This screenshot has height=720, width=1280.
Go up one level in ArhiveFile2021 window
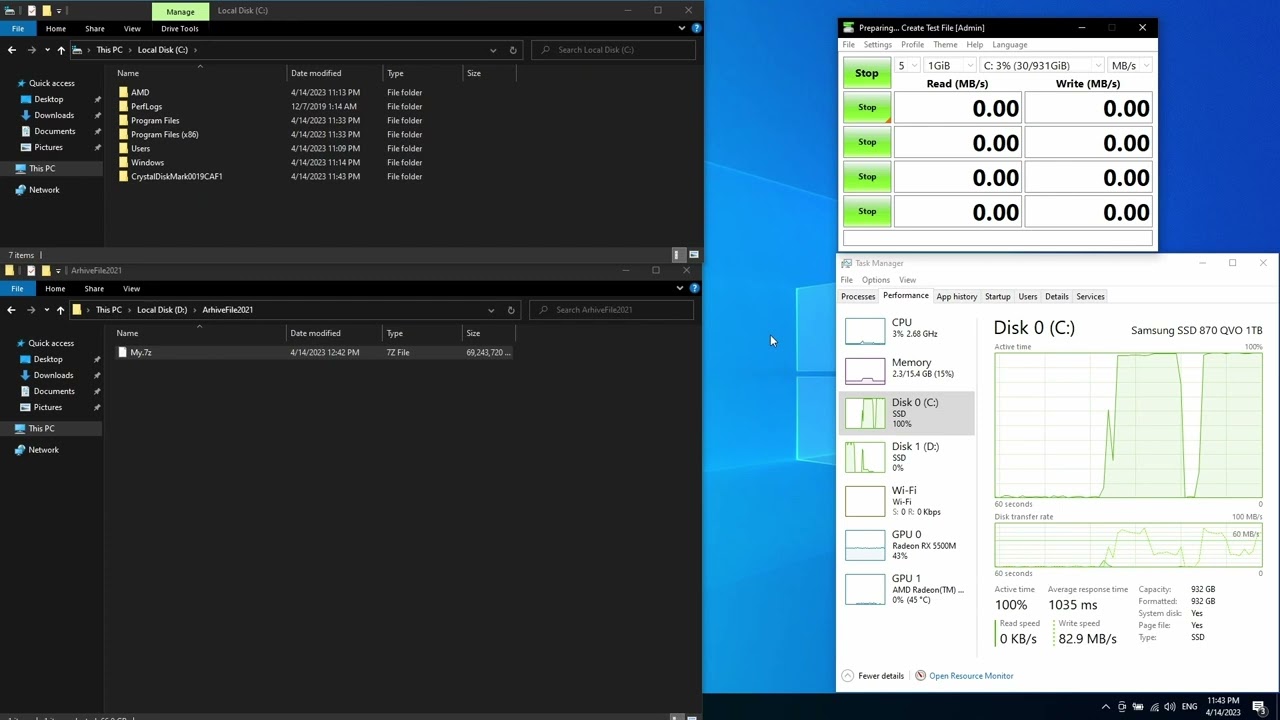[x=60, y=310]
